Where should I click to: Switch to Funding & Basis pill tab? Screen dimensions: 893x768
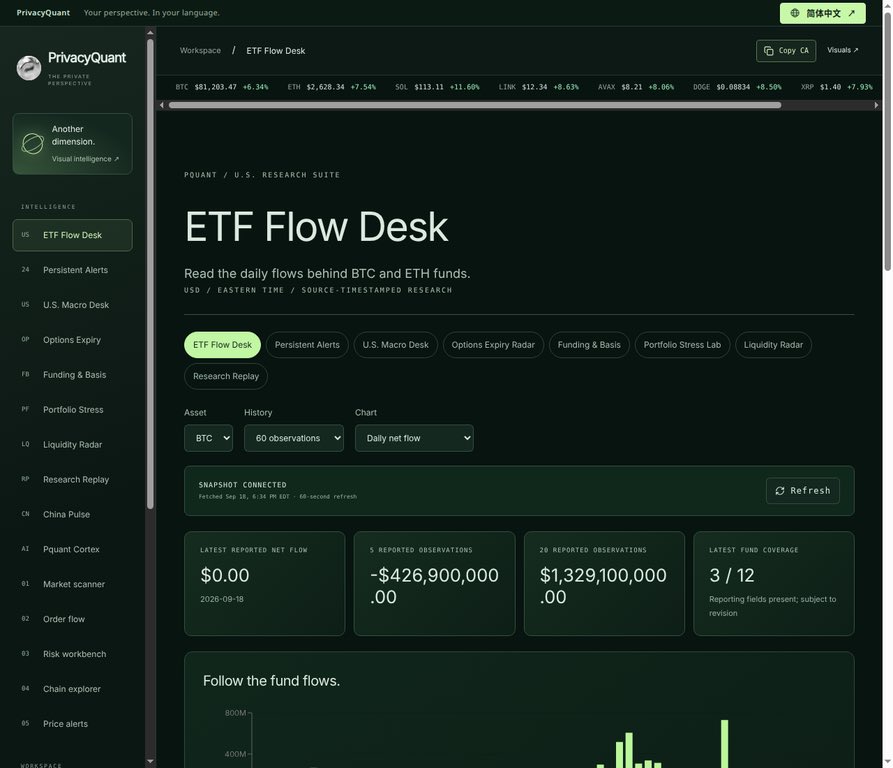[x=589, y=344]
